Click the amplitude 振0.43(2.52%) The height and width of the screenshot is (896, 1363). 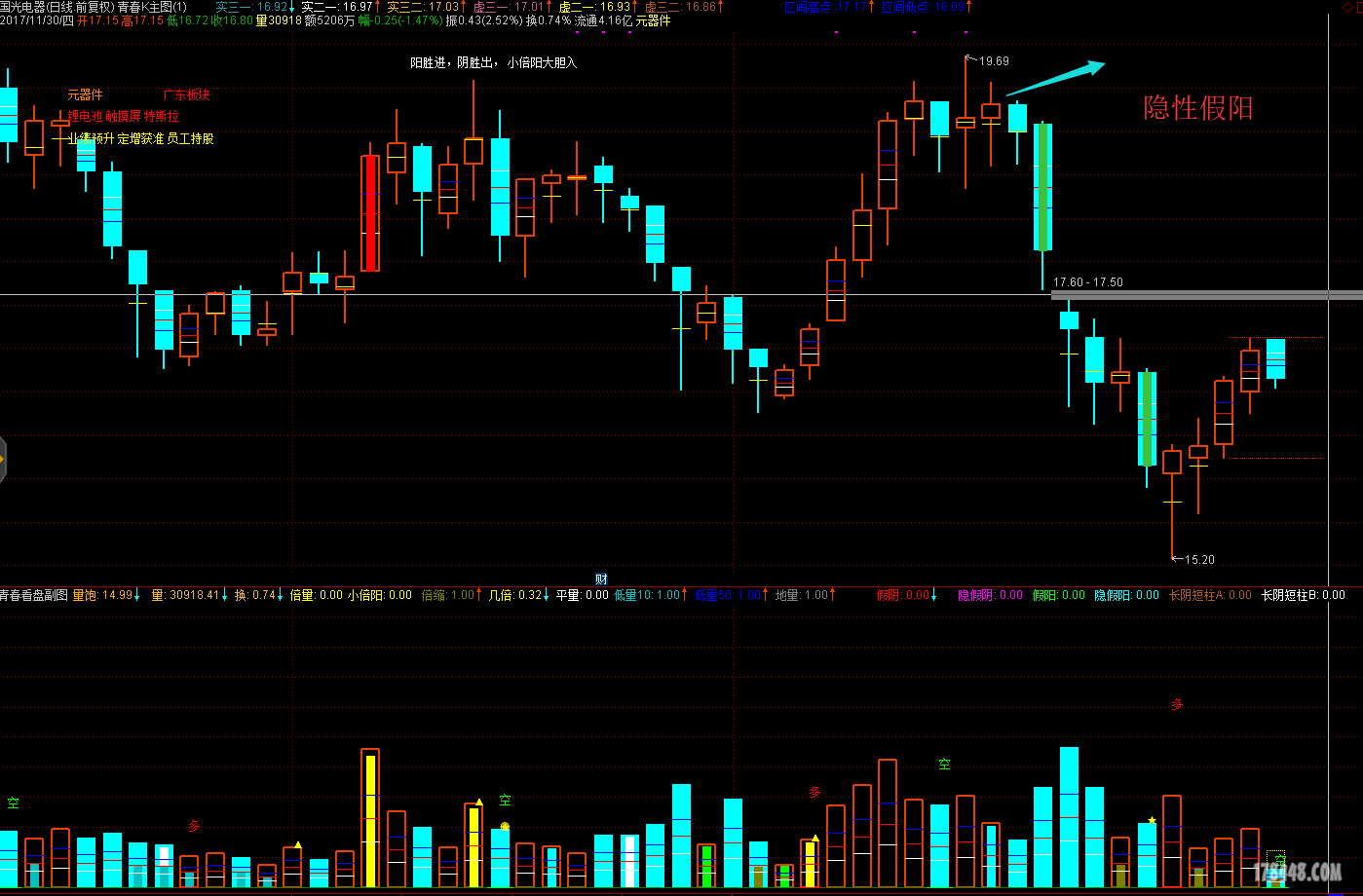[x=484, y=20]
